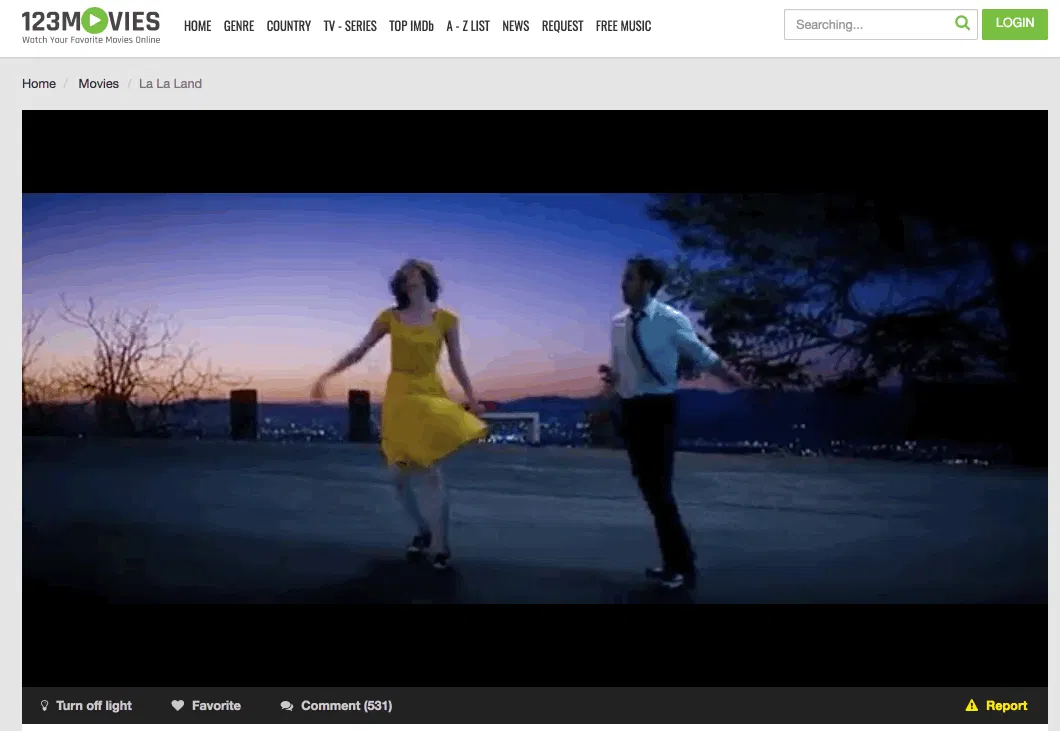This screenshot has width=1060, height=731.
Task: Open the COUNTRY menu
Action: pyautogui.click(x=289, y=26)
